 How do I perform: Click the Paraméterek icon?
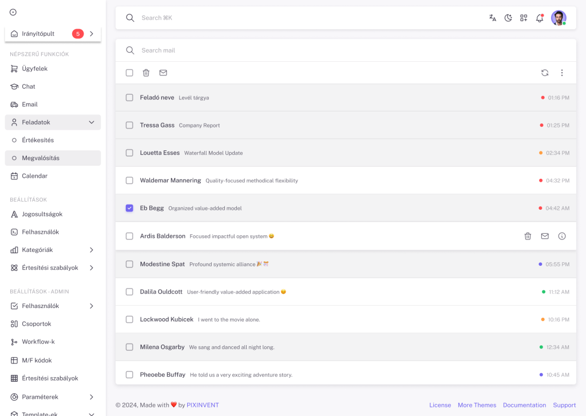point(14,397)
